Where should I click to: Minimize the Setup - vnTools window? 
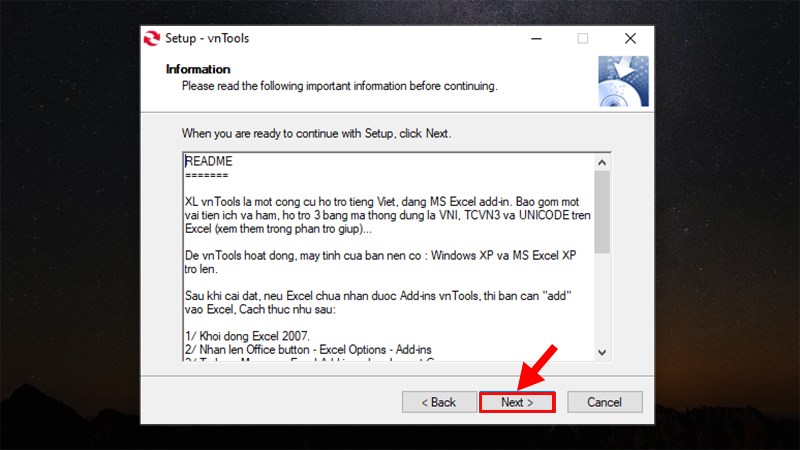click(x=534, y=39)
